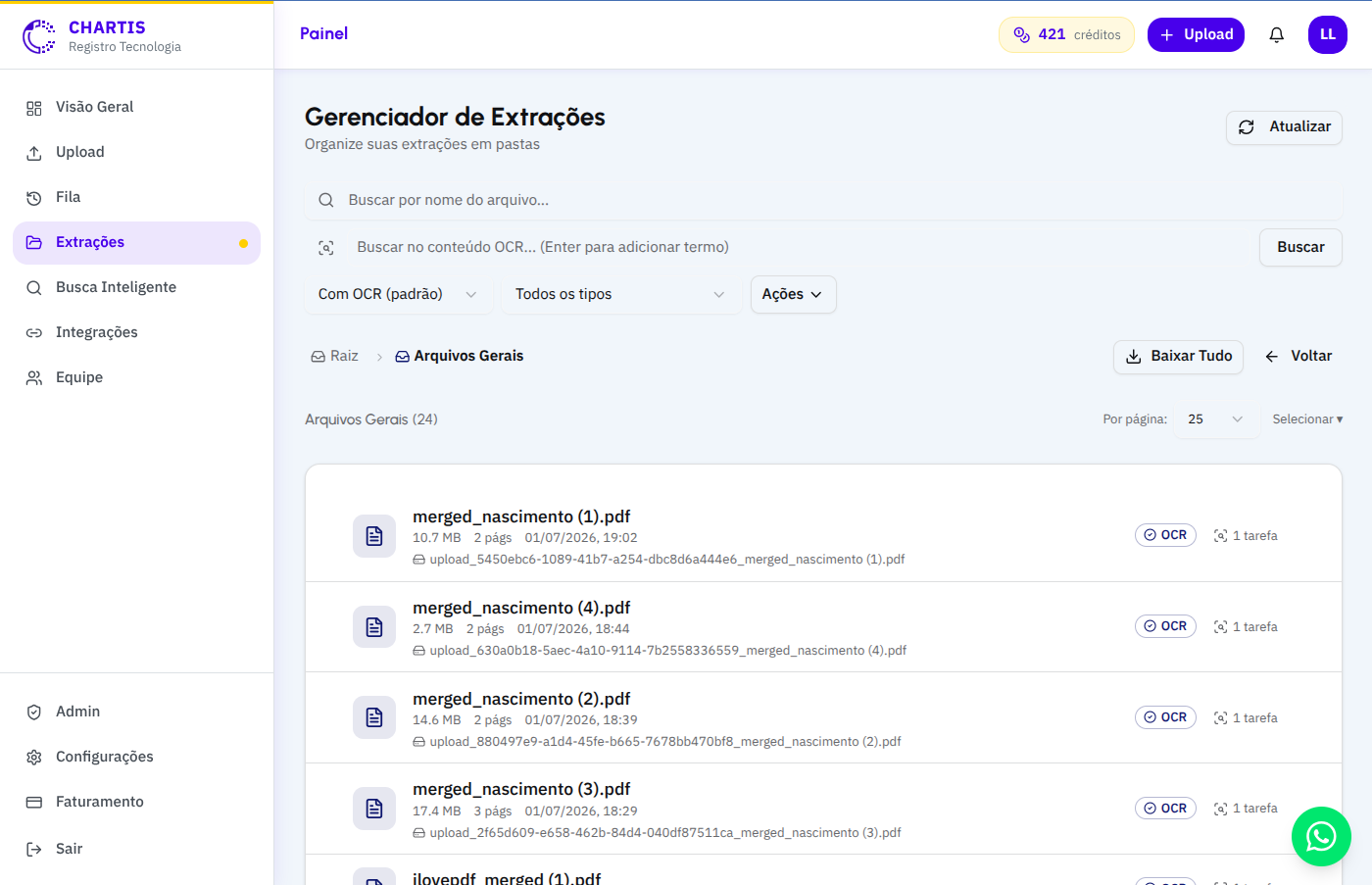Open the Selecionar menu
Image resolution: width=1372 pixels, height=885 pixels.
[x=1307, y=419]
